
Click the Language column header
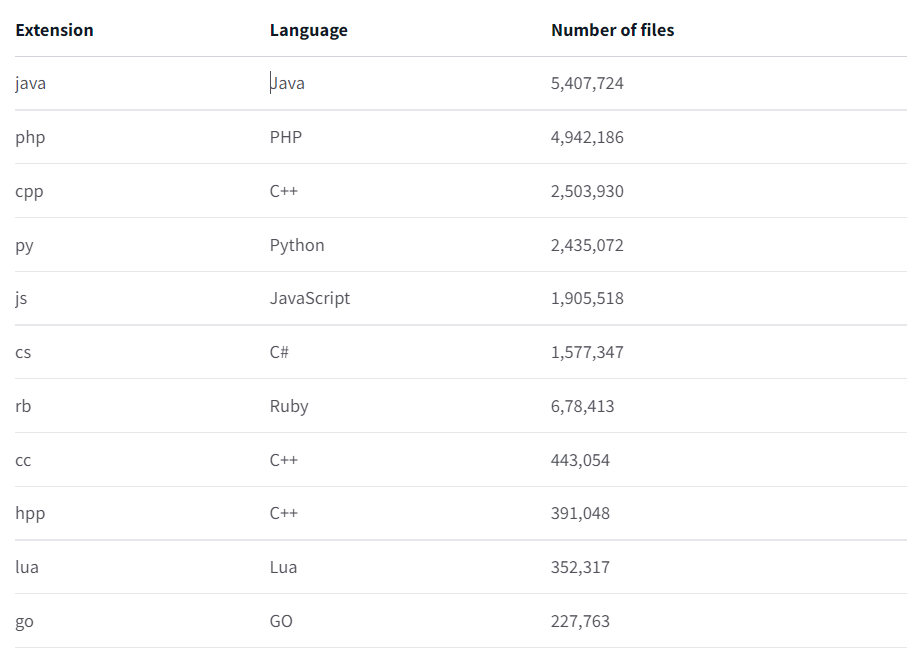[x=309, y=30]
